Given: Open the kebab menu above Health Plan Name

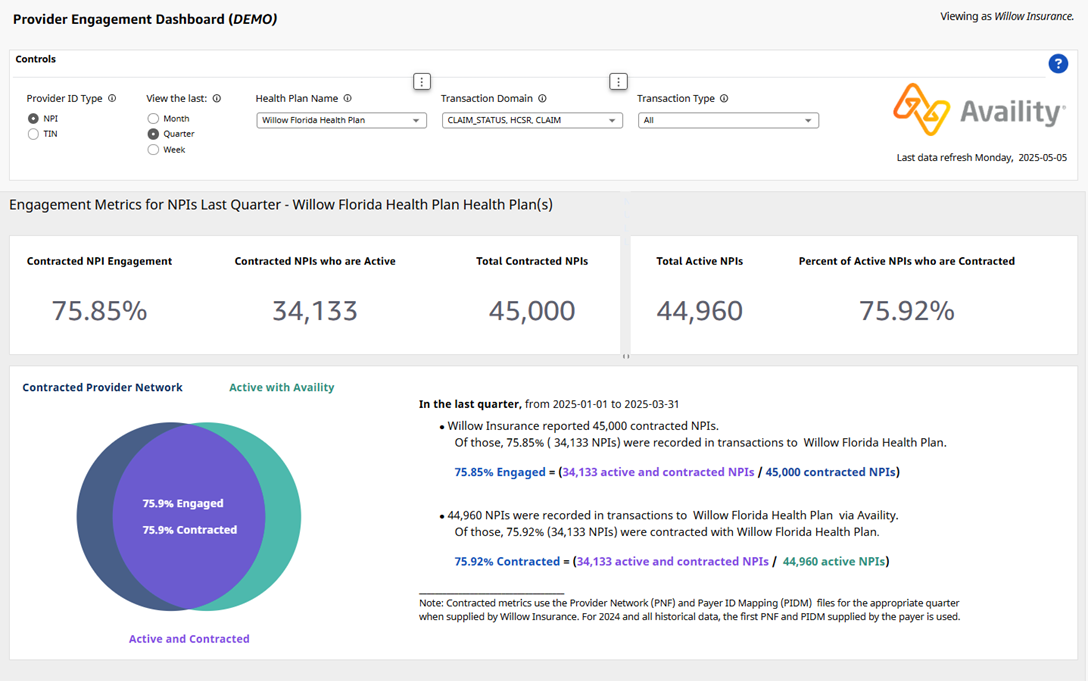Looking at the screenshot, I should click(x=421, y=81).
